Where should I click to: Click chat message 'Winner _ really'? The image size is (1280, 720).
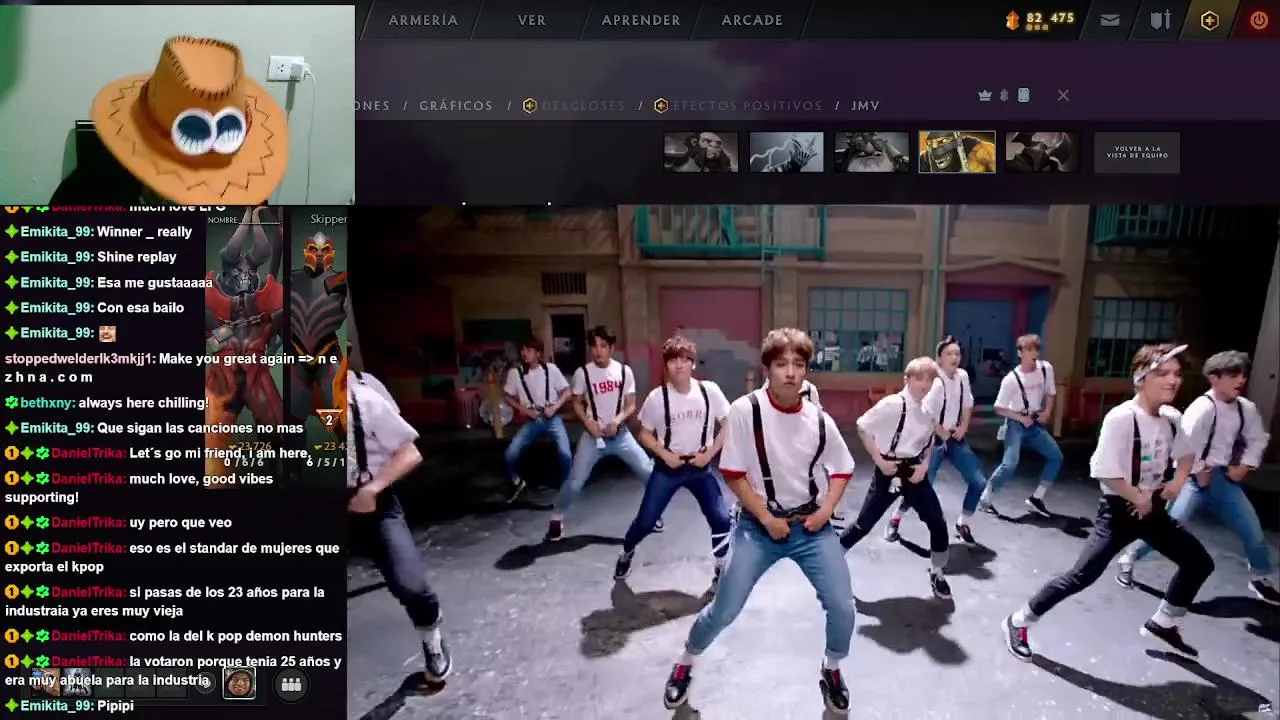click(144, 232)
